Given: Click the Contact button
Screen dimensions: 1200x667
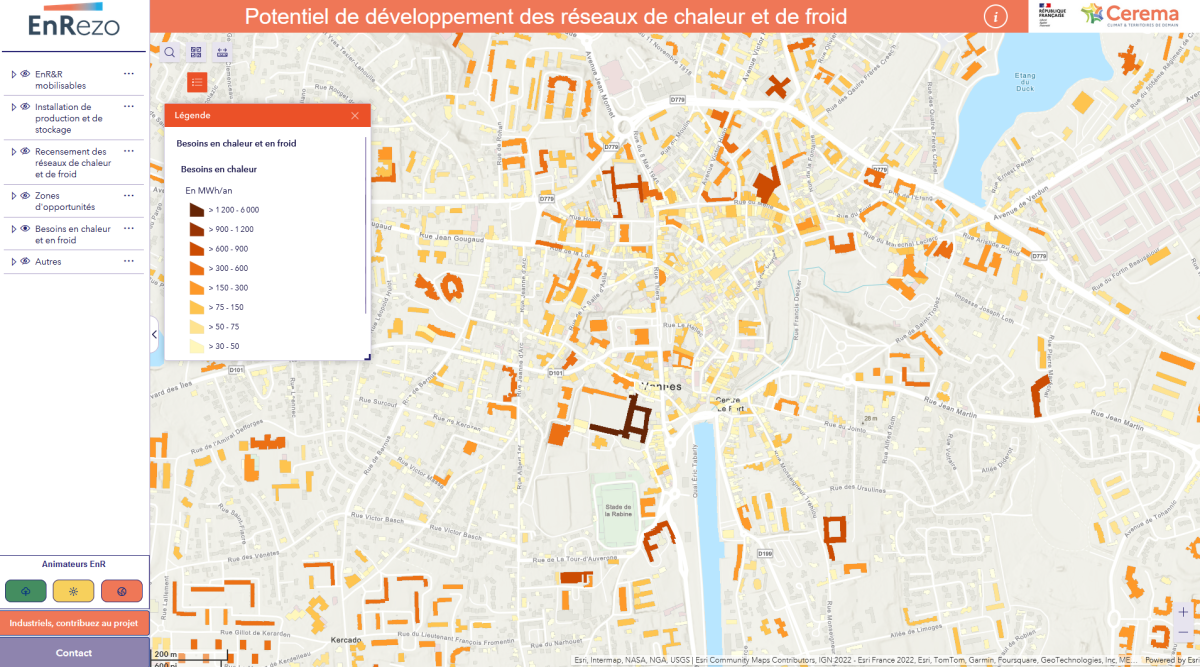Looking at the screenshot, I should [x=74, y=653].
